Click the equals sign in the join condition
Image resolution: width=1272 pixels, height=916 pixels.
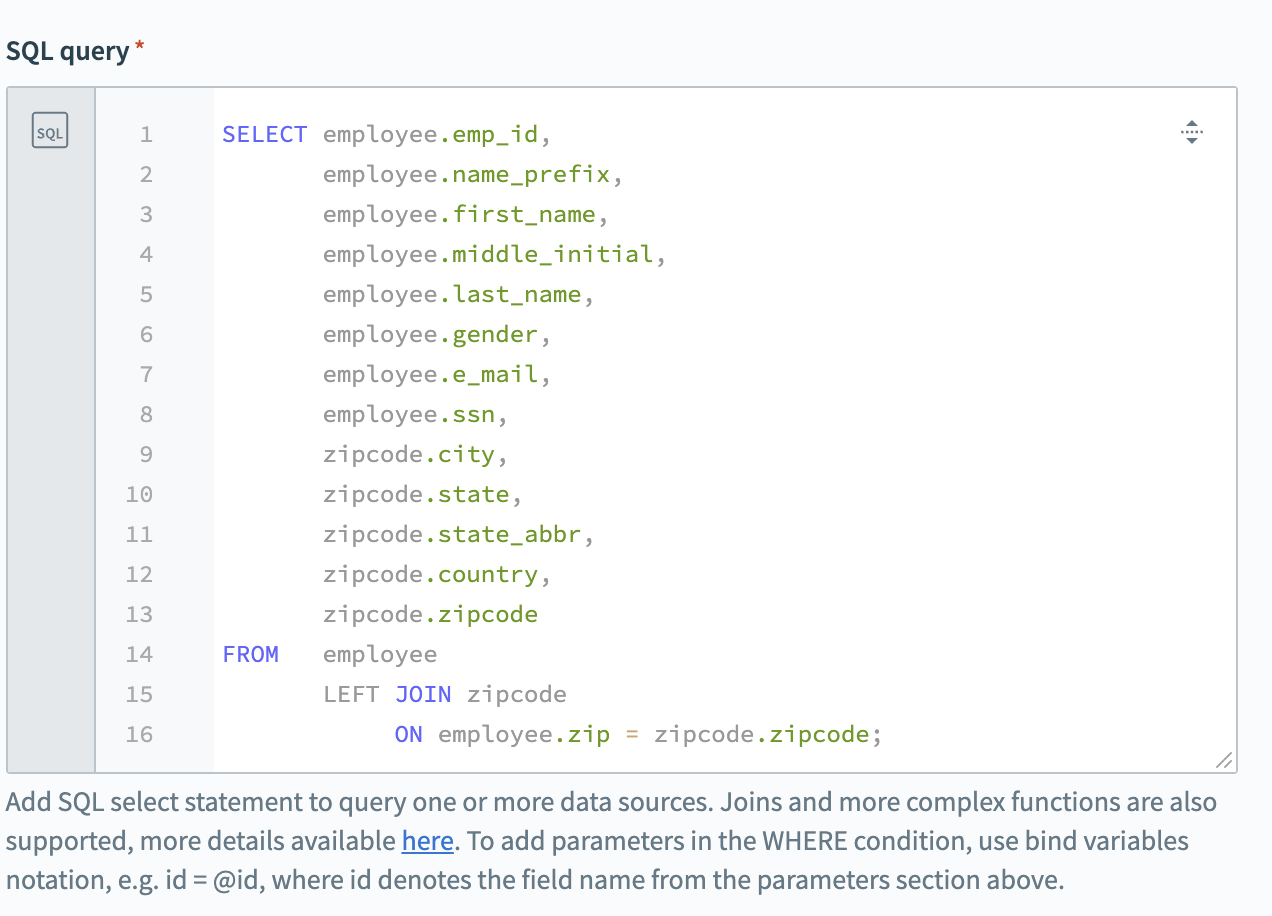[x=632, y=733]
